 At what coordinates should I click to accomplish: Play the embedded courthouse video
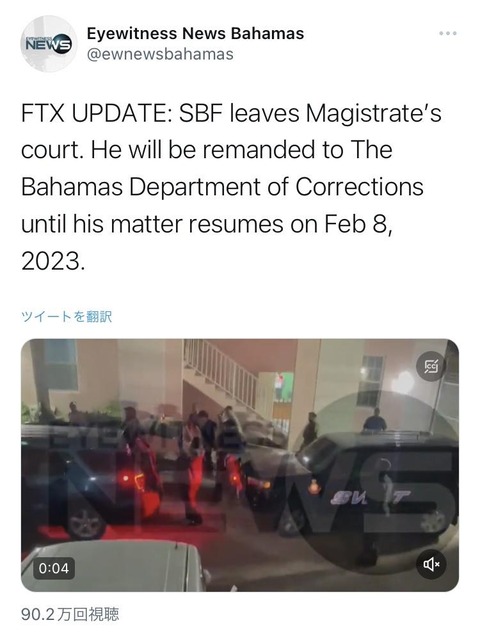[240, 465]
